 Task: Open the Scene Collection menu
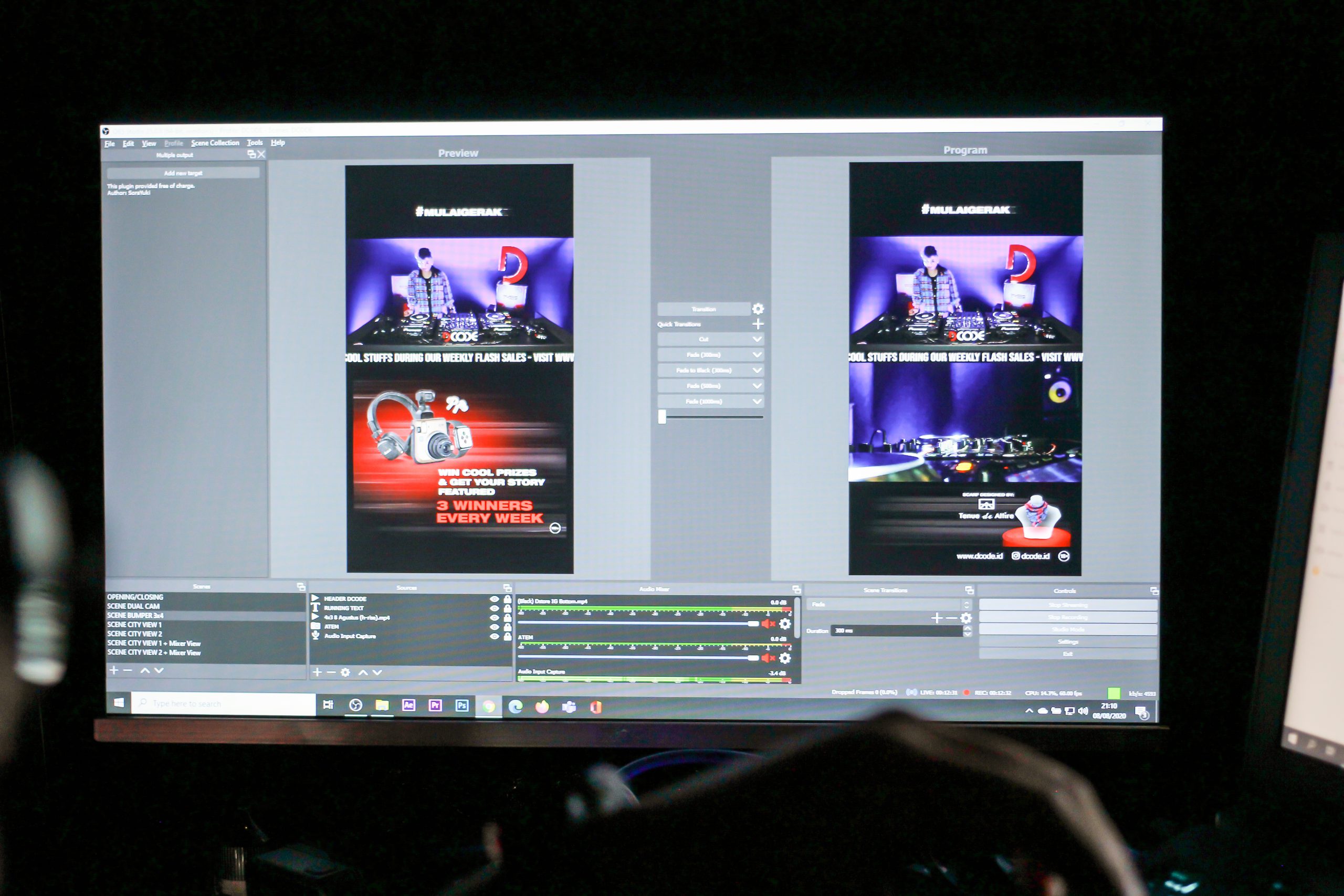coord(215,143)
